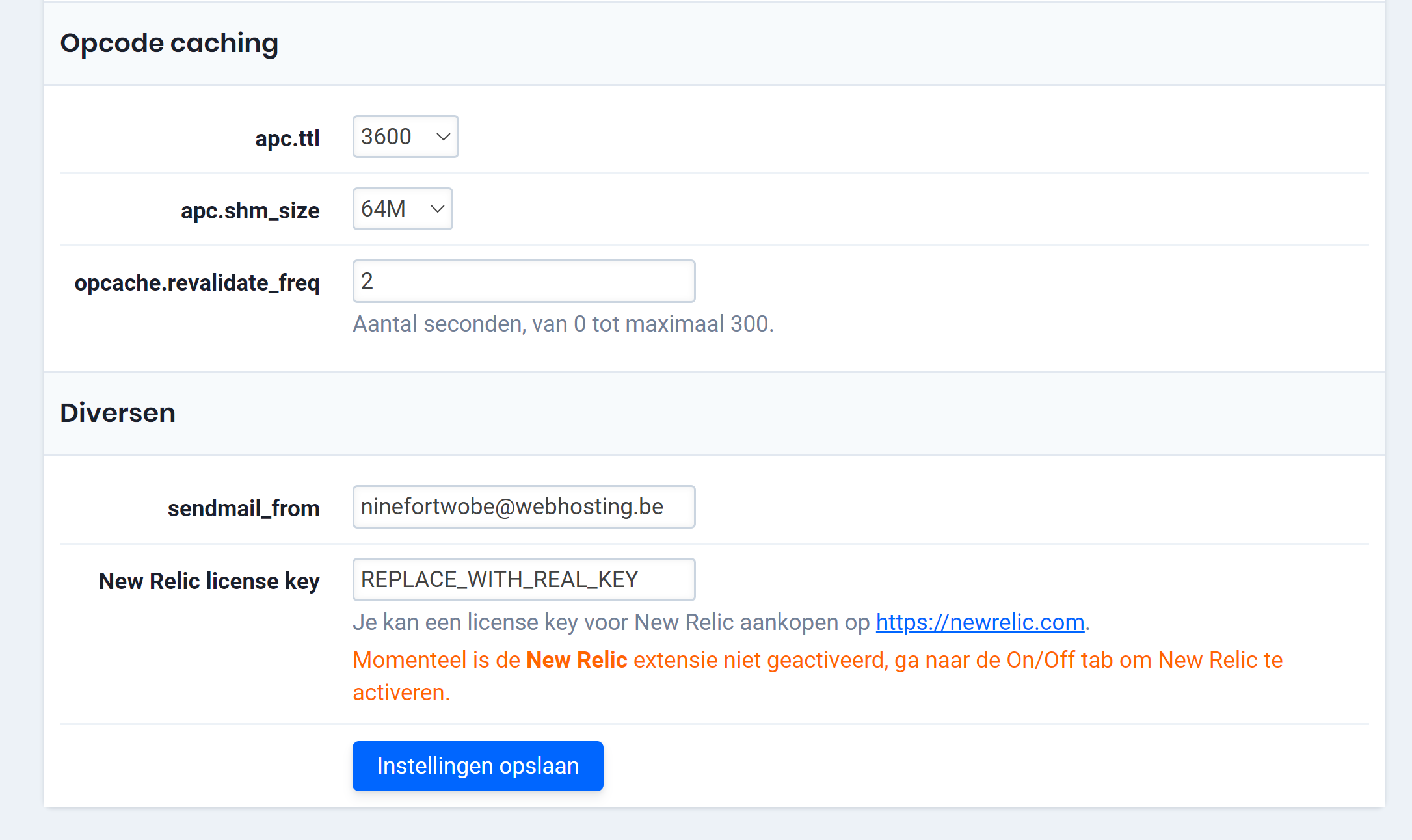Expand the apc.shm_size 64M select box
The image size is (1412, 840).
point(402,209)
